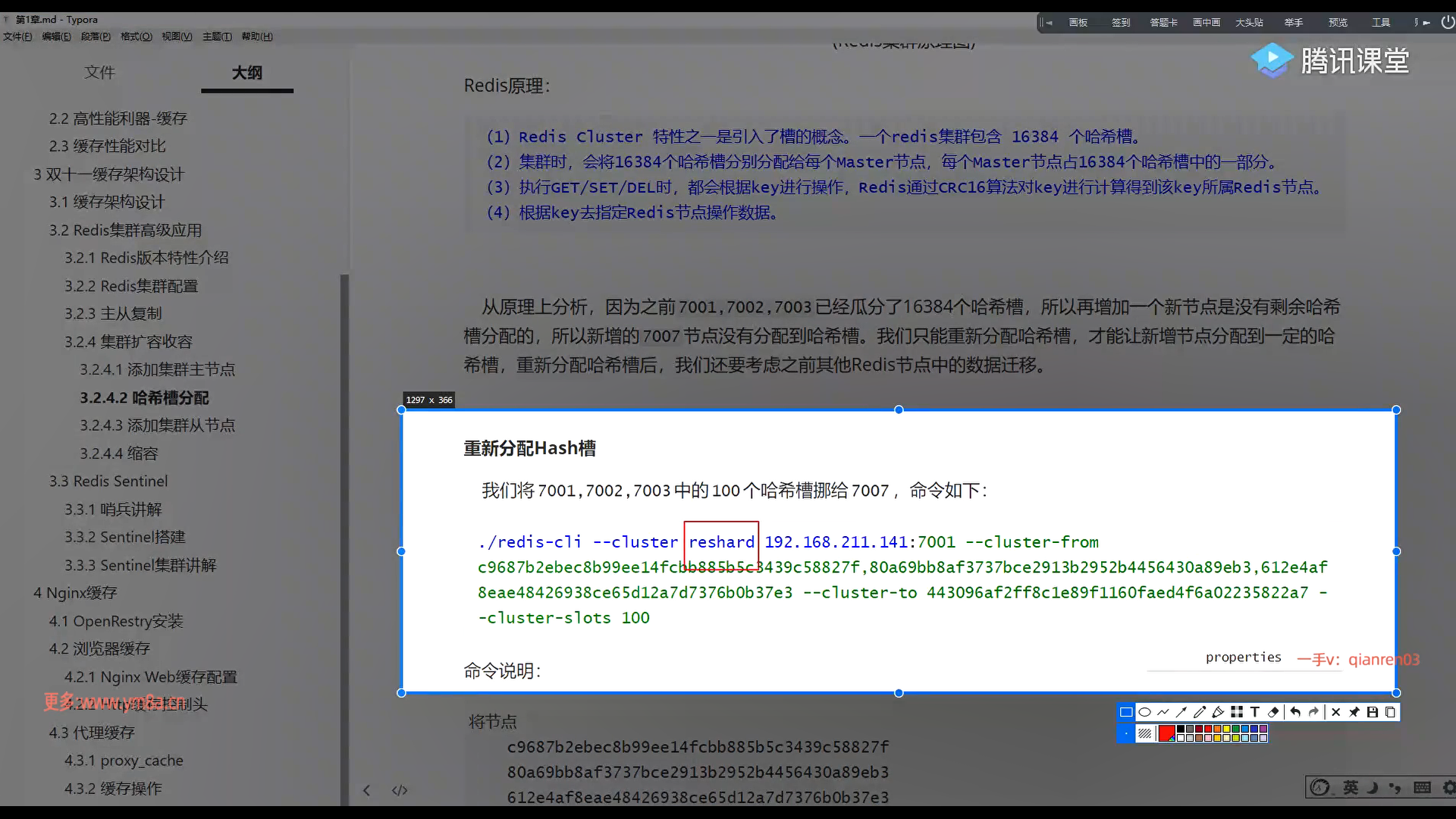This screenshot has height=819, width=1456.
Task: Pin the screenshot to screen
Action: coord(1354,712)
